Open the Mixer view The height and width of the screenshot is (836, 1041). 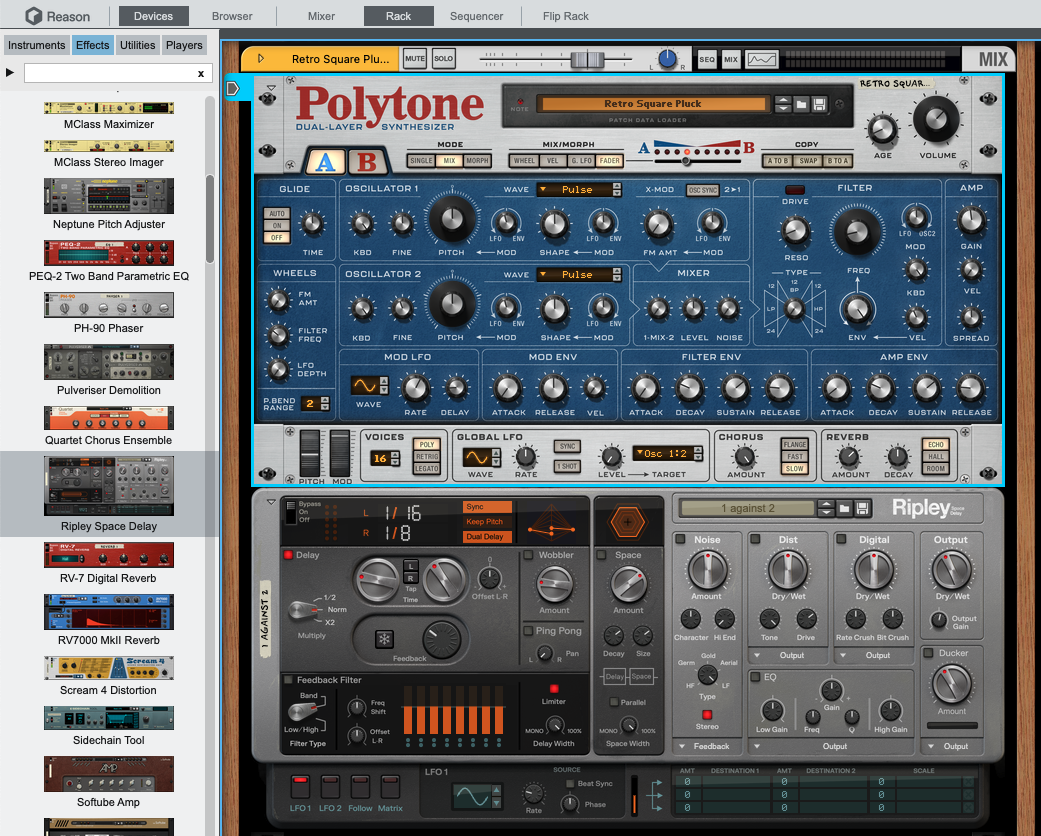321,16
